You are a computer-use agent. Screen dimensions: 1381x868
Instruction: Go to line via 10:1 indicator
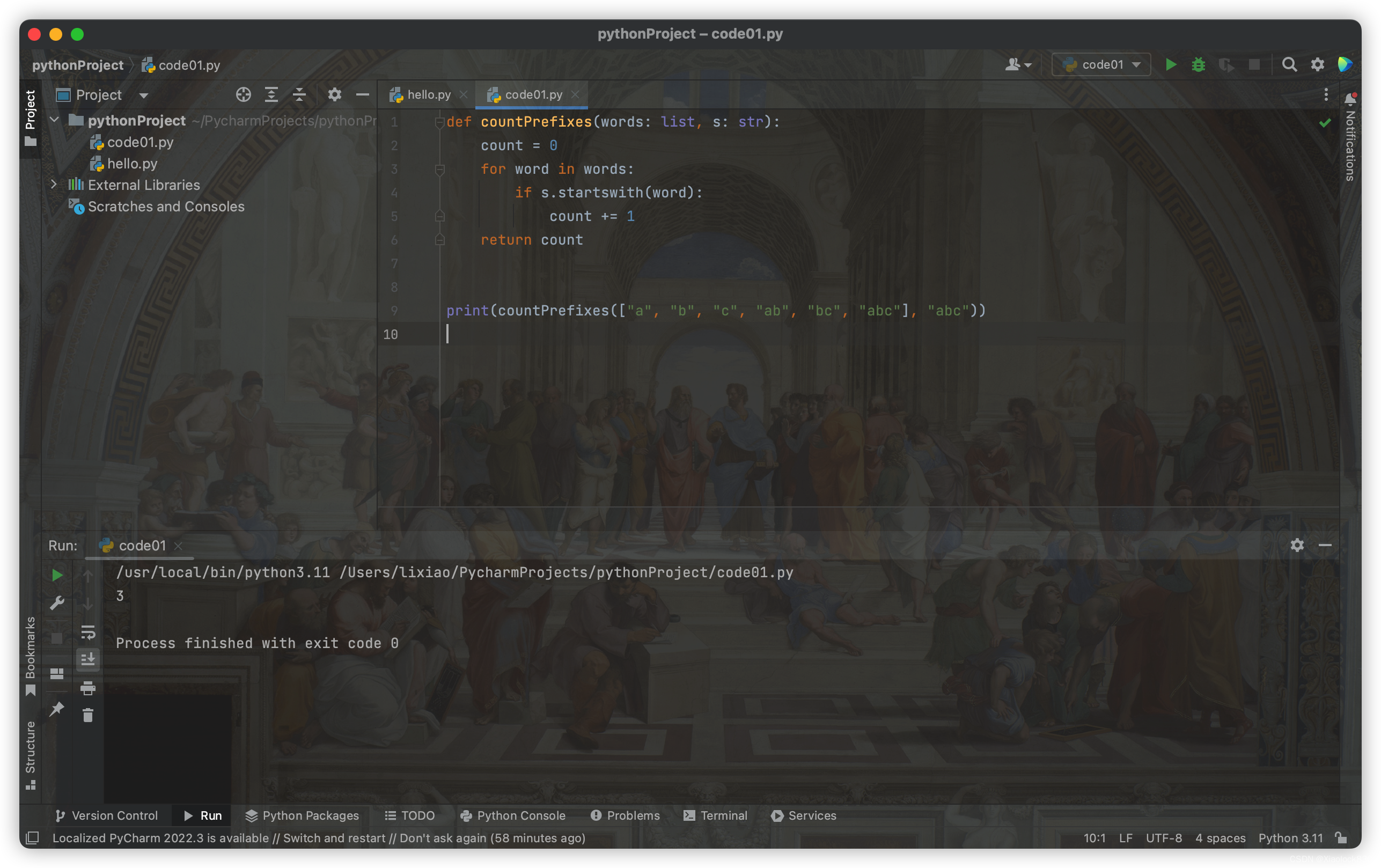pyautogui.click(x=1094, y=837)
